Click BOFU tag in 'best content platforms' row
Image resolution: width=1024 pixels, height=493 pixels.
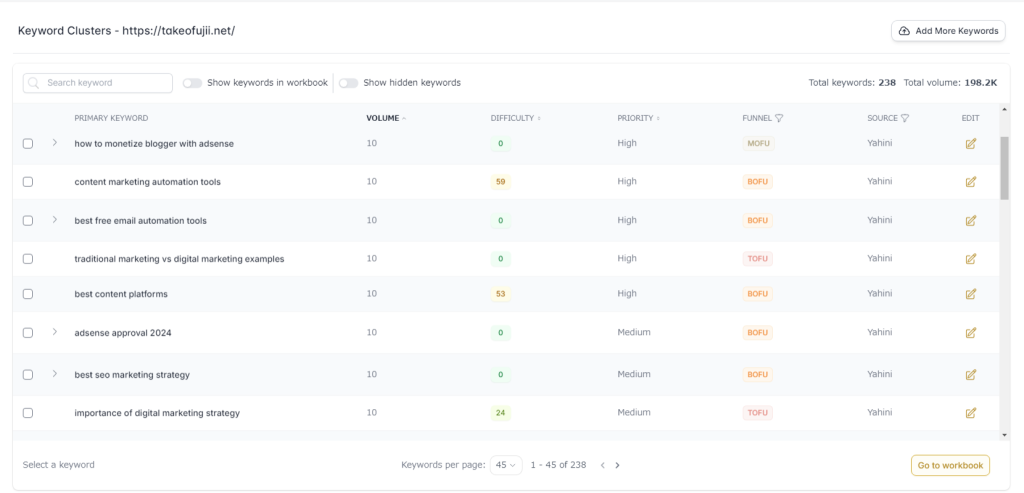(x=758, y=294)
